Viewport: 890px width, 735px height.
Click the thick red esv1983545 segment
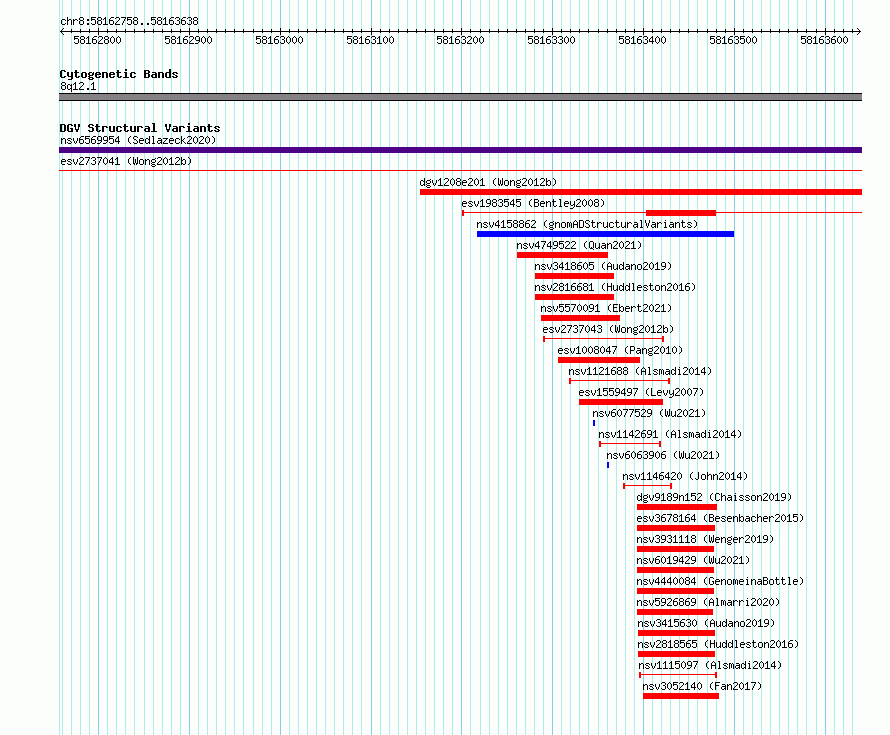click(x=681, y=213)
